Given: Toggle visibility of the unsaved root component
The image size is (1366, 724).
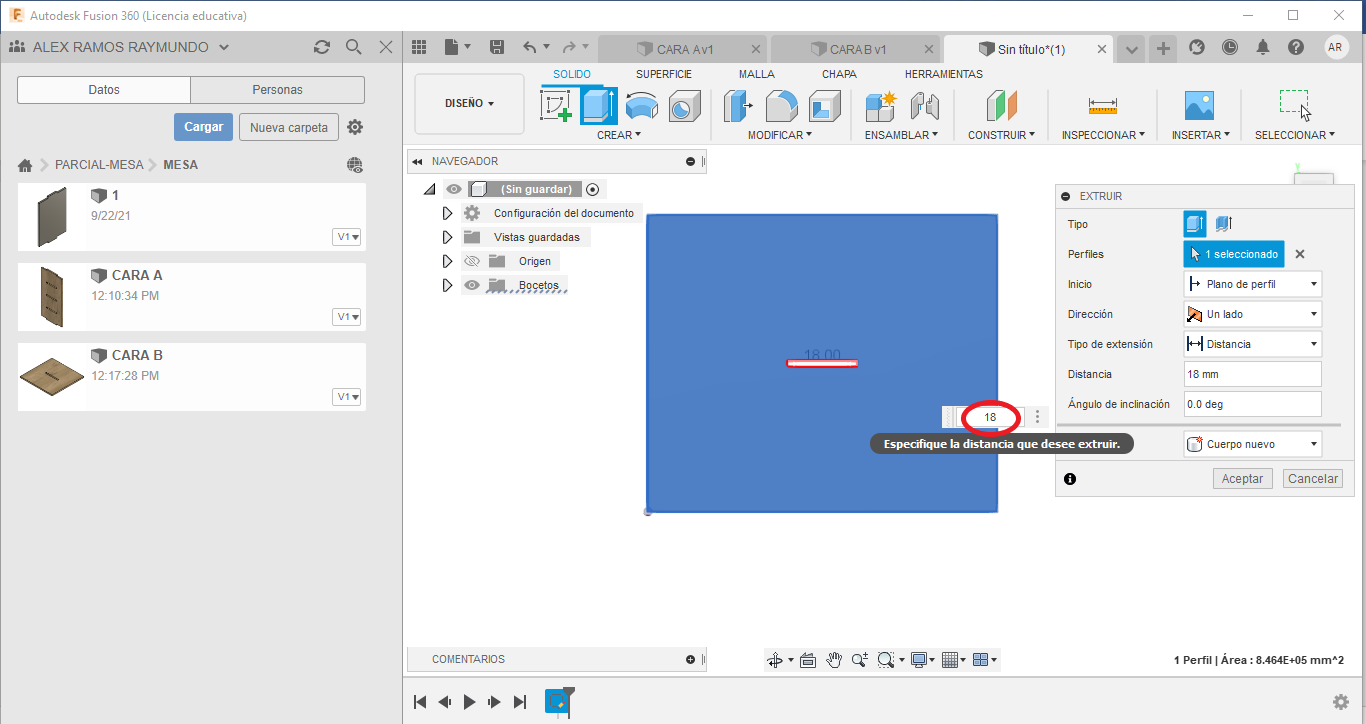Looking at the screenshot, I should tap(454, 189).
